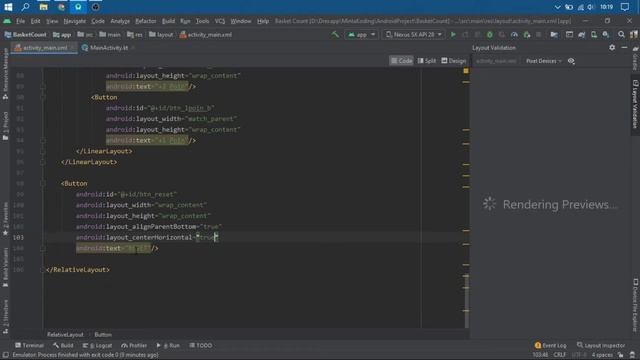The image size is (640, 360).
Task: Click the Button breadcrumb below editor
Action: point(103,335)
